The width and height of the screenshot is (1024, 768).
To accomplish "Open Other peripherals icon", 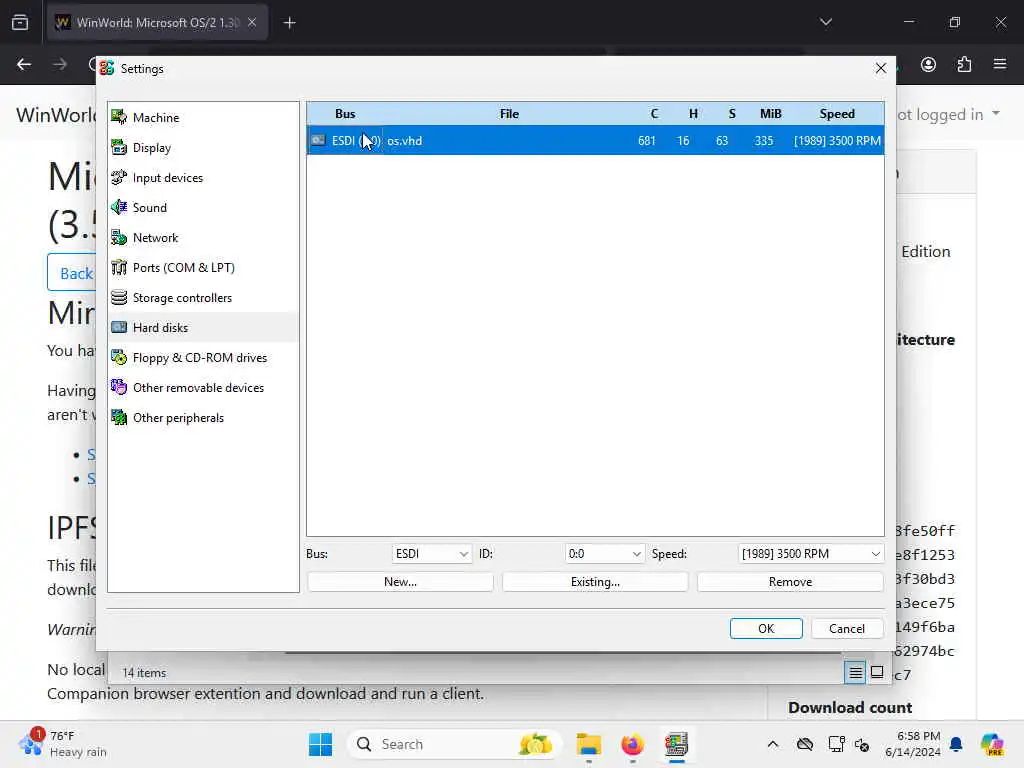I will (119, 417).
